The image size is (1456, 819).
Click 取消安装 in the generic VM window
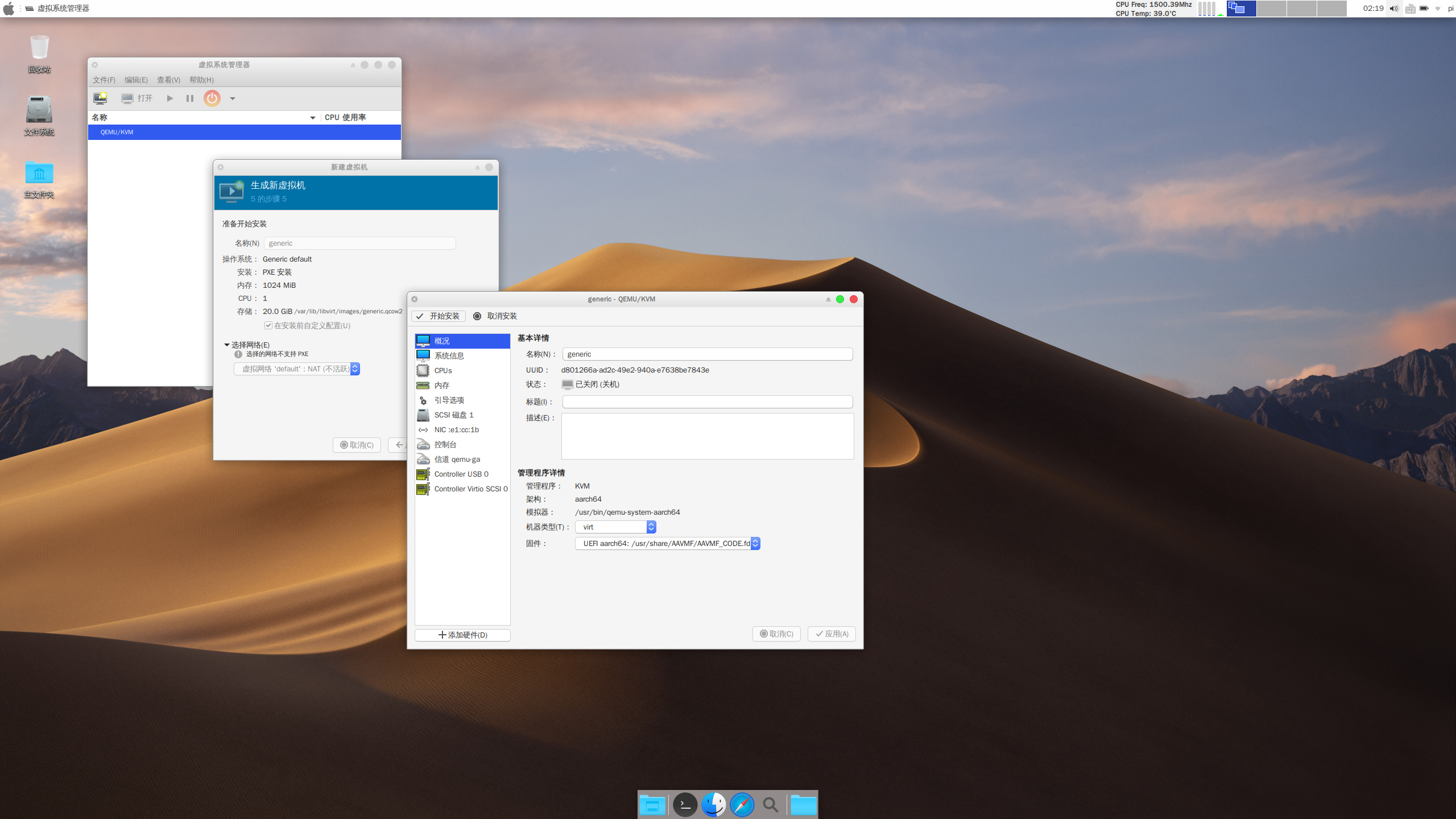point(495,316)
